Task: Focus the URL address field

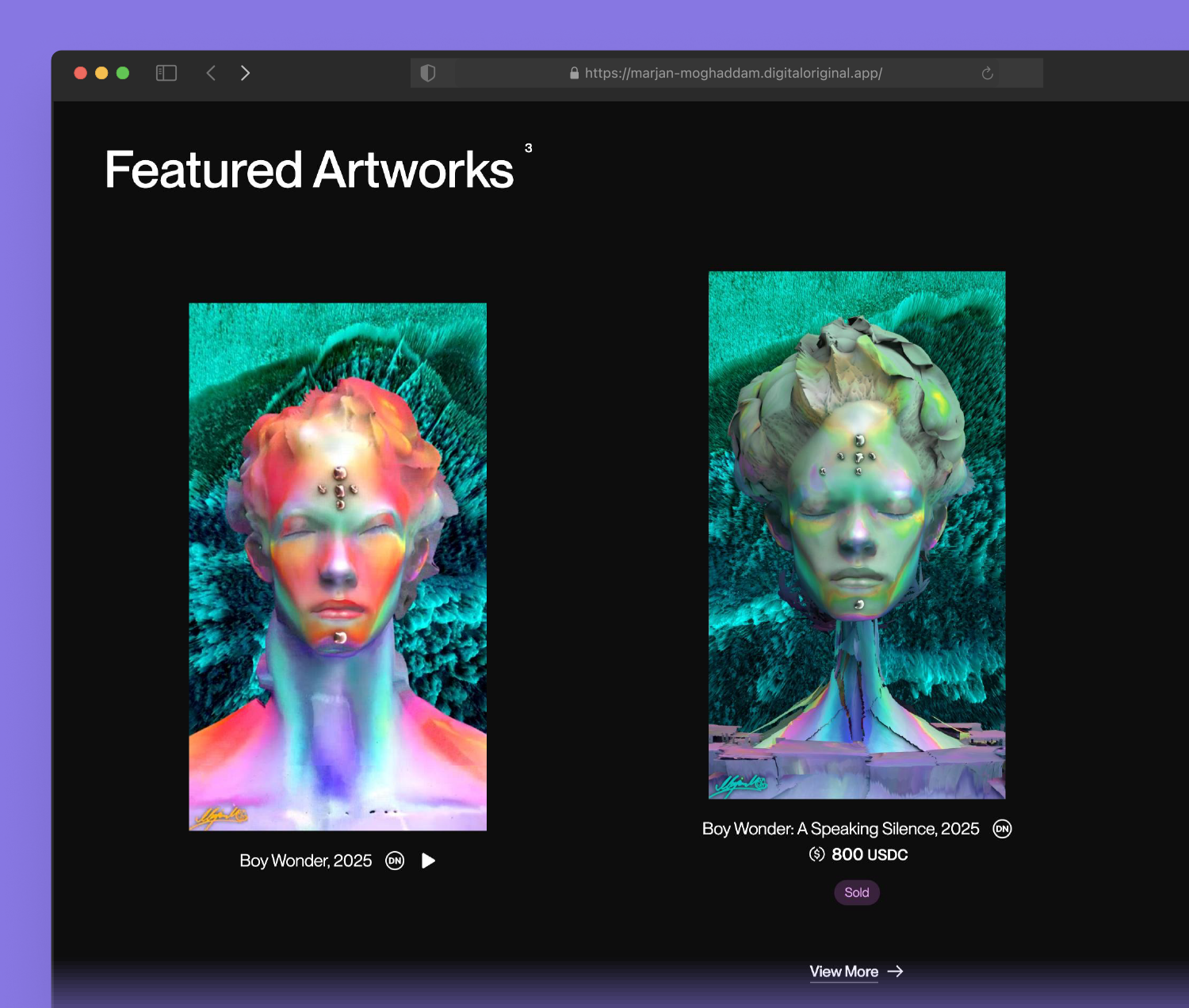Action: click(x=733, y=73)
